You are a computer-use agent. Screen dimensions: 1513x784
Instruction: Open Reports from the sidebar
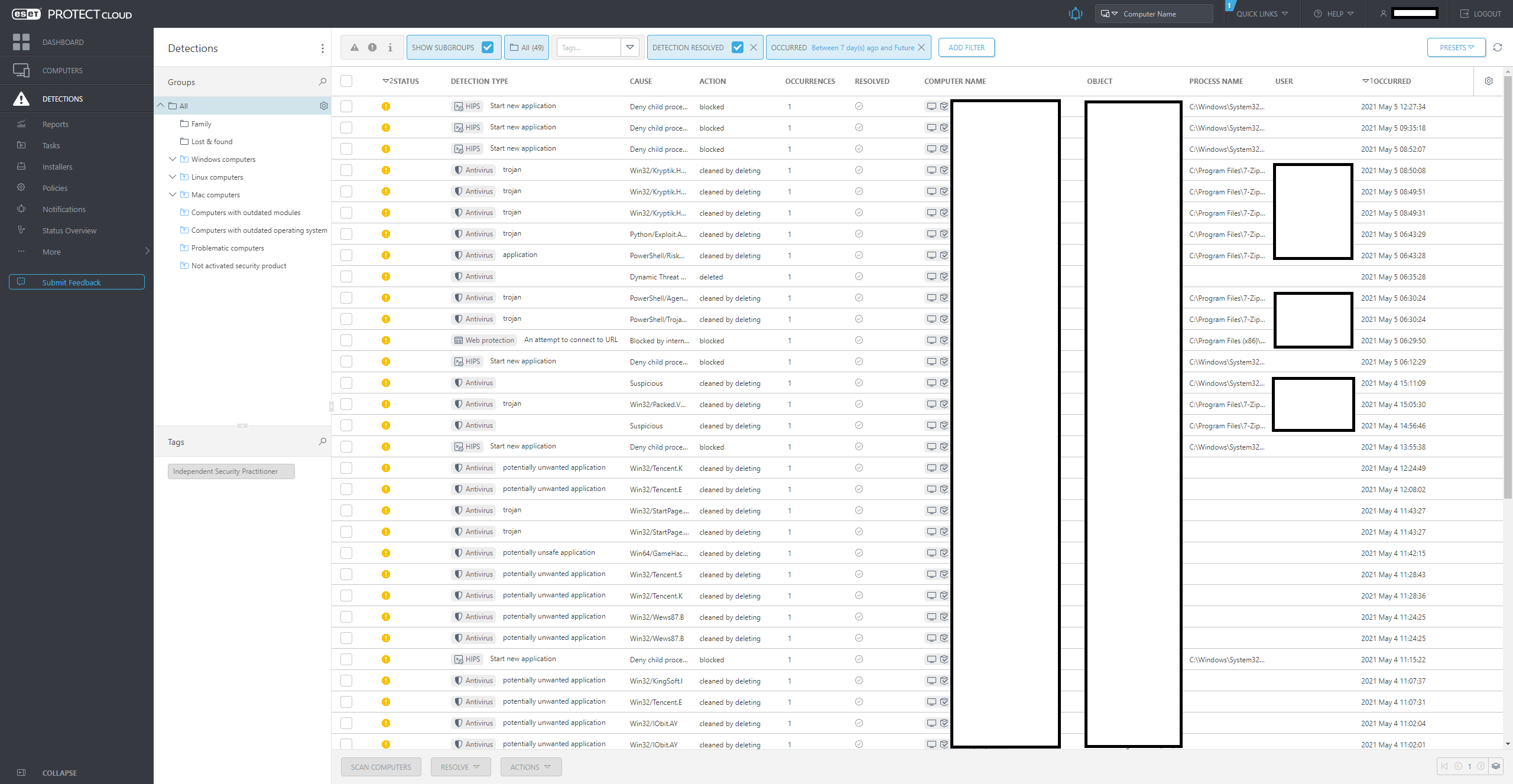(x=56, y=124)
